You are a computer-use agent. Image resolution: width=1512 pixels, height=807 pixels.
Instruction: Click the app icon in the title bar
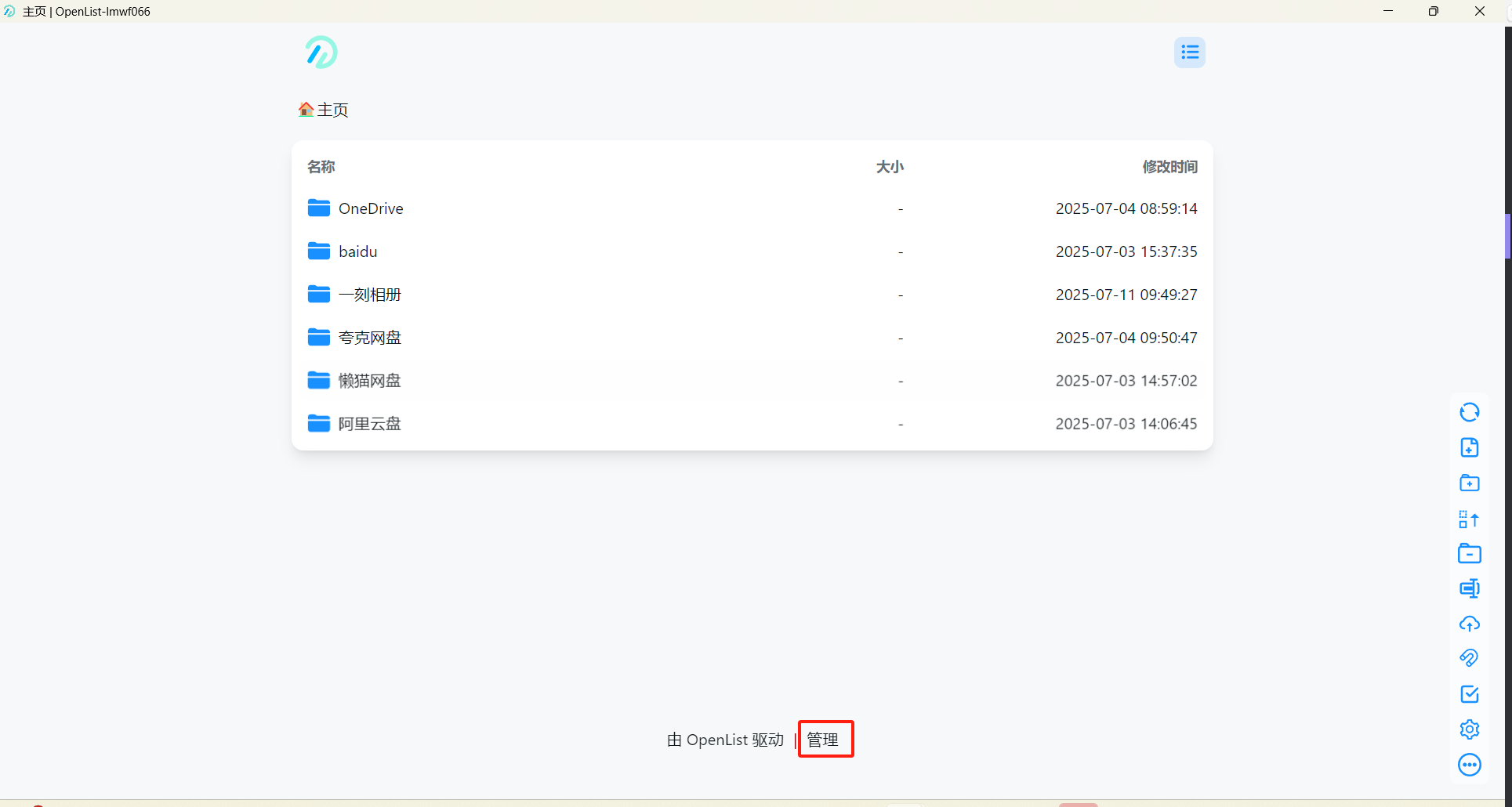9,11
